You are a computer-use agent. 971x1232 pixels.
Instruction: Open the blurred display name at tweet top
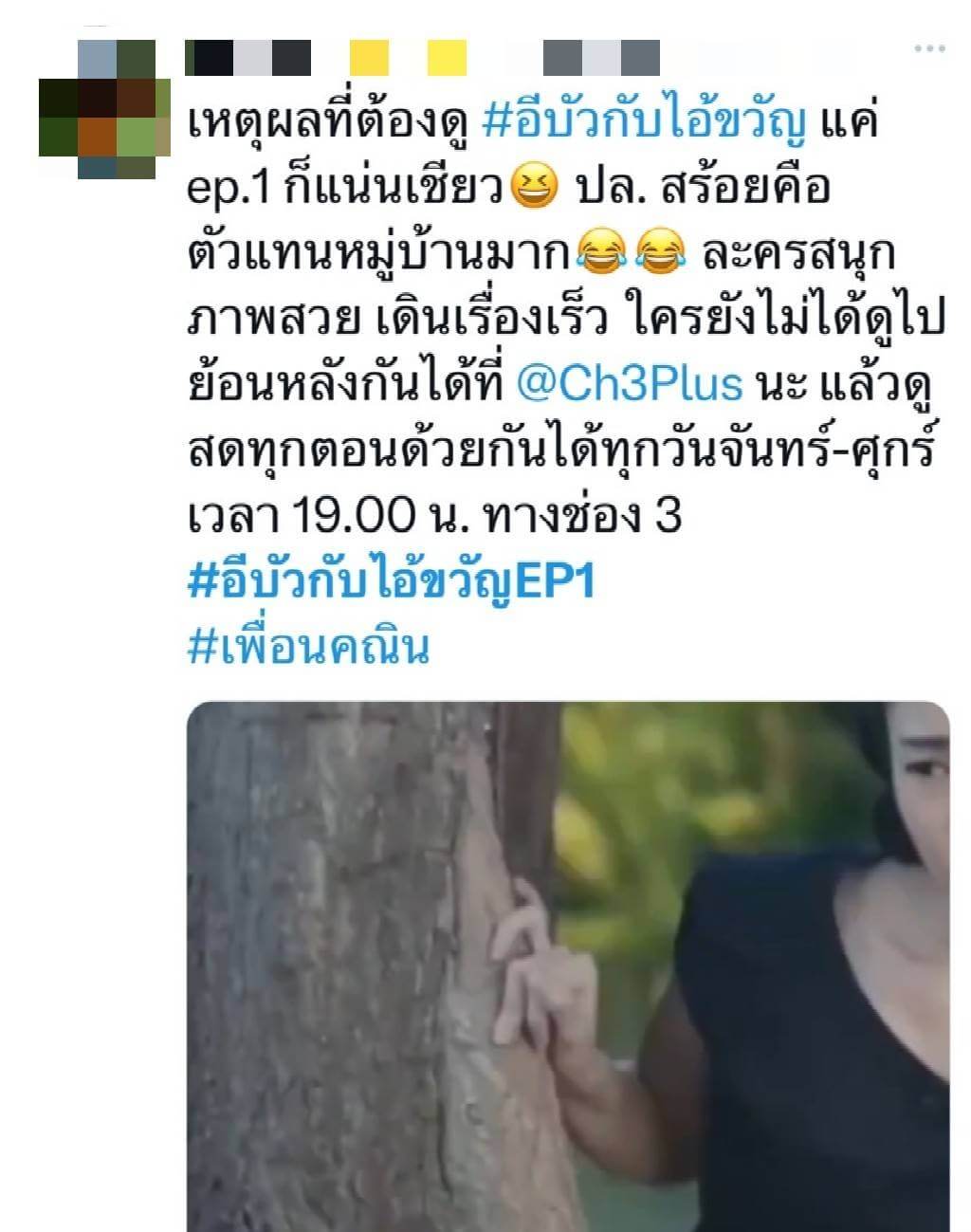click(325, 58)
